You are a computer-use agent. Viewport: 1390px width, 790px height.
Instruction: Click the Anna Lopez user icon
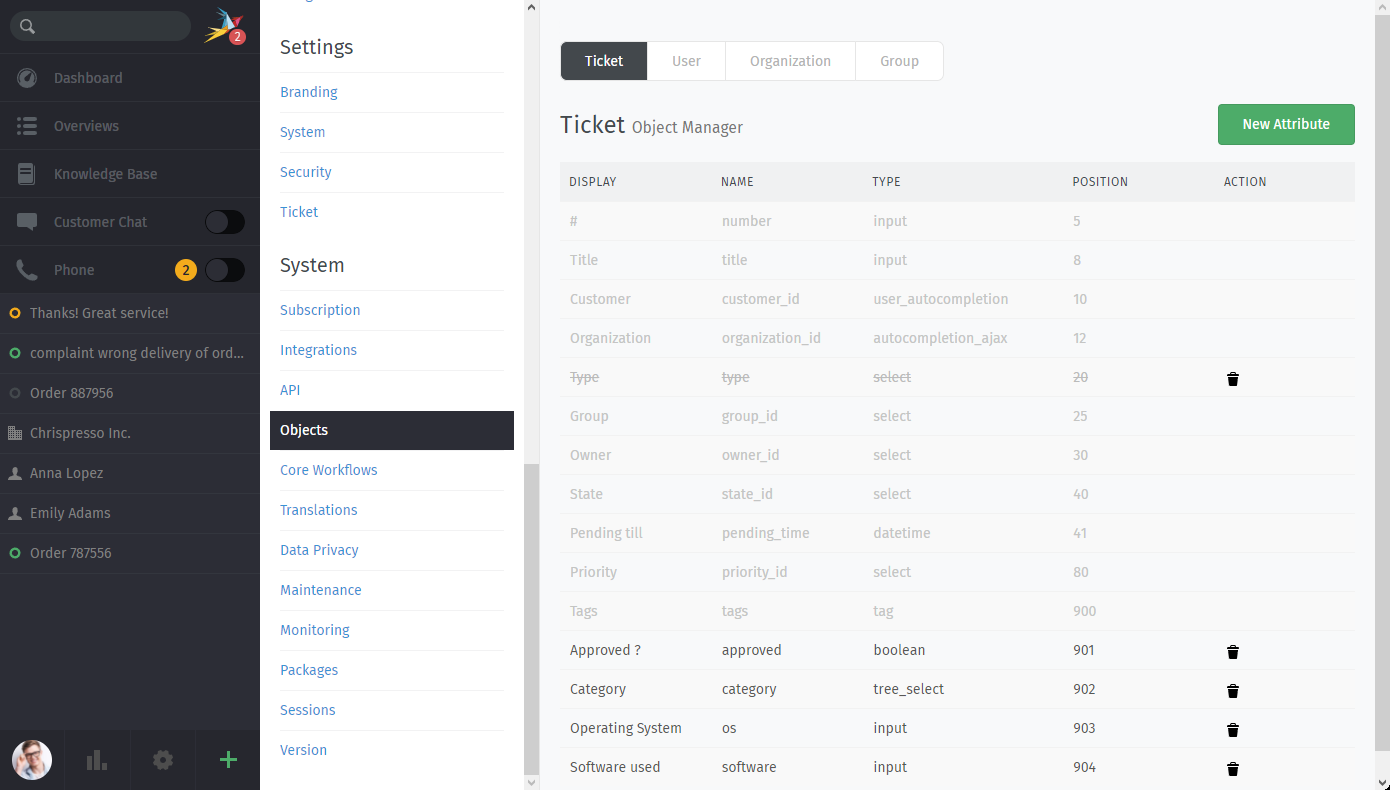[x=15, y=473]
